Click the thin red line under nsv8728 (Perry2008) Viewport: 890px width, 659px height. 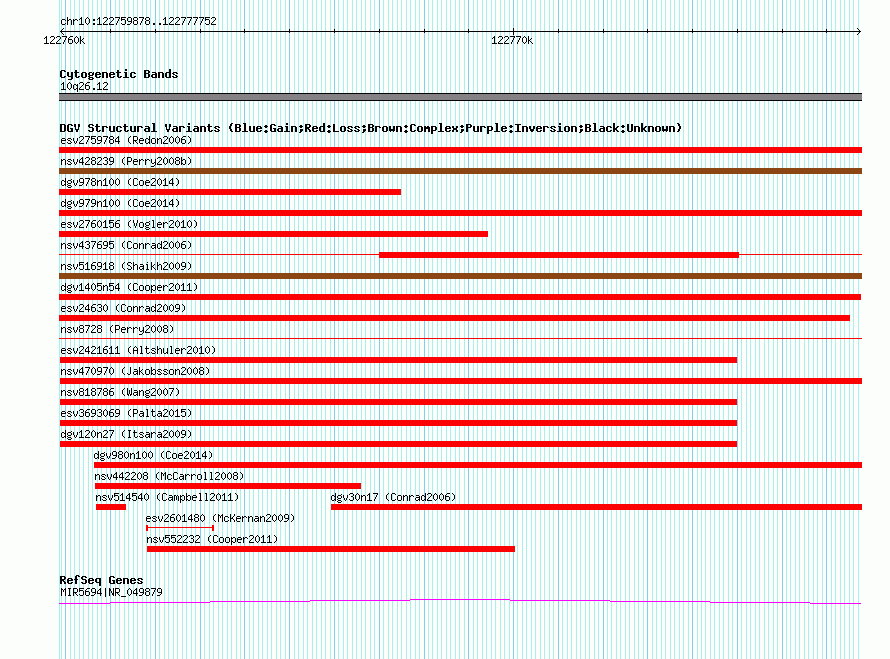click(460, 339)
